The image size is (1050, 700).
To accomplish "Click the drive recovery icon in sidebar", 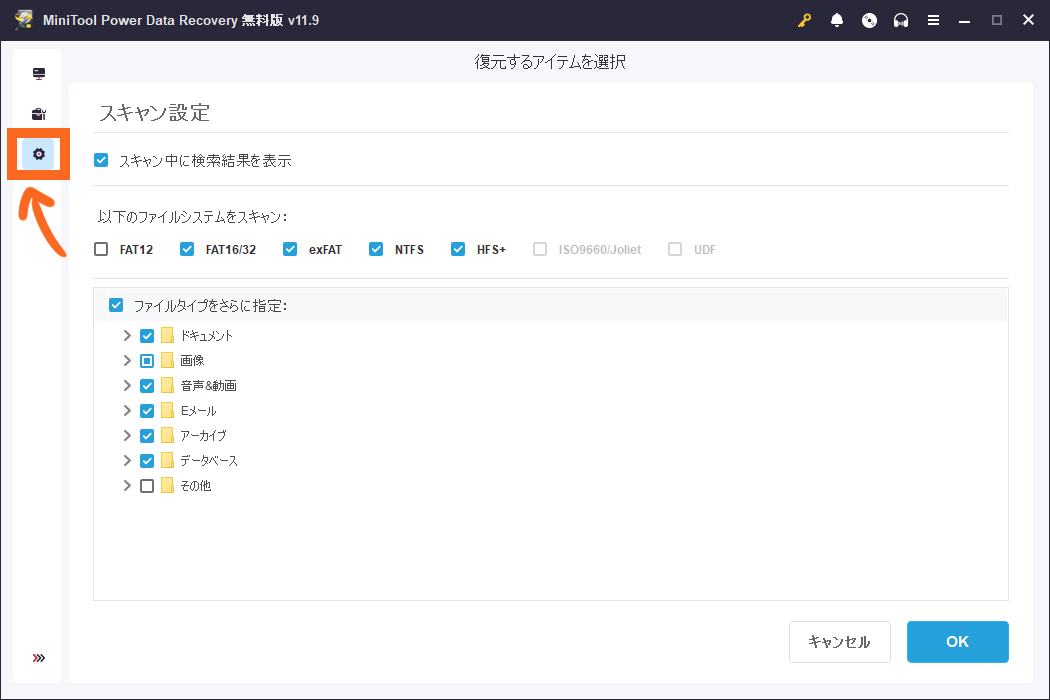I will 39,74.
